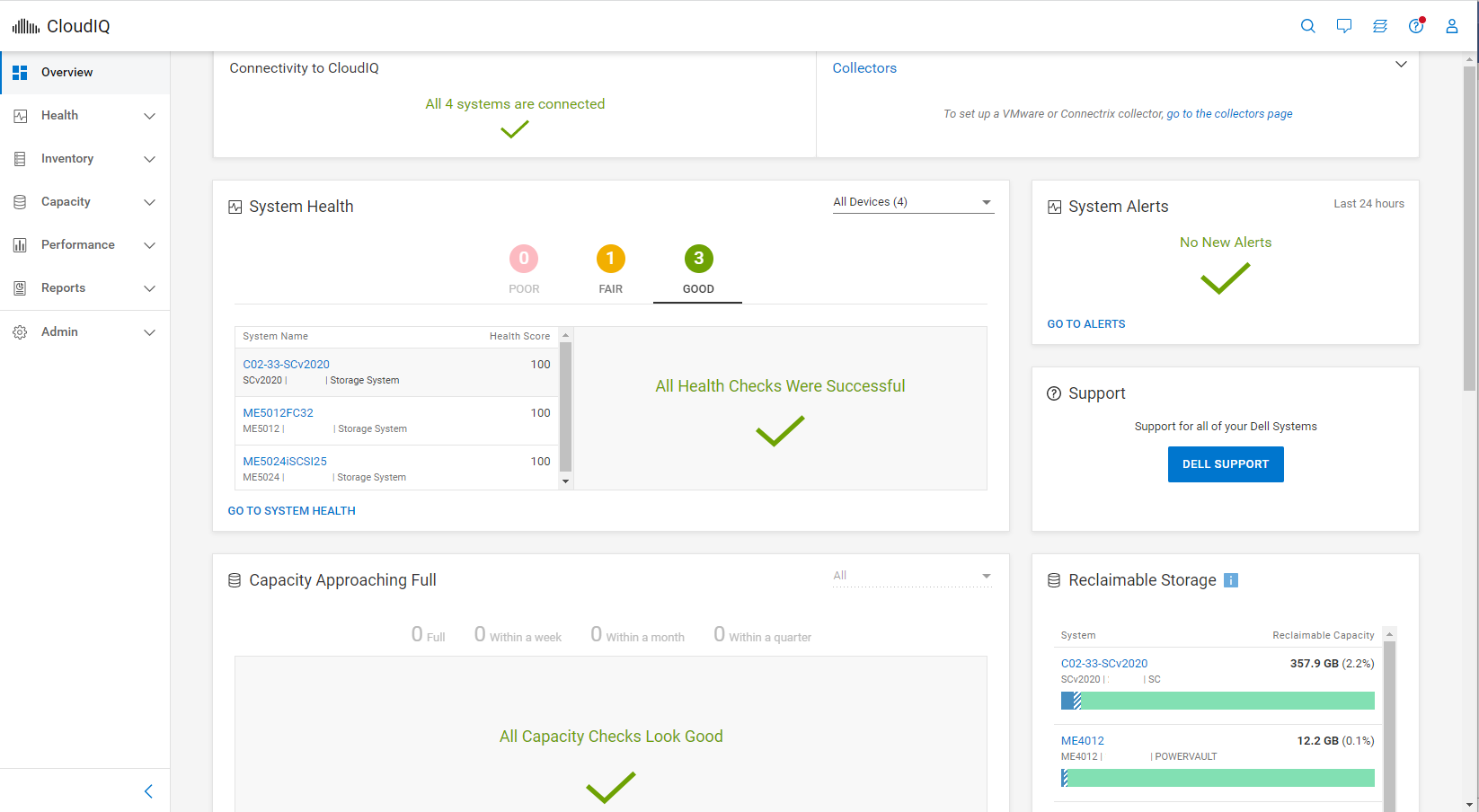Expand the Performance sidebar menu

pos(84,245)
